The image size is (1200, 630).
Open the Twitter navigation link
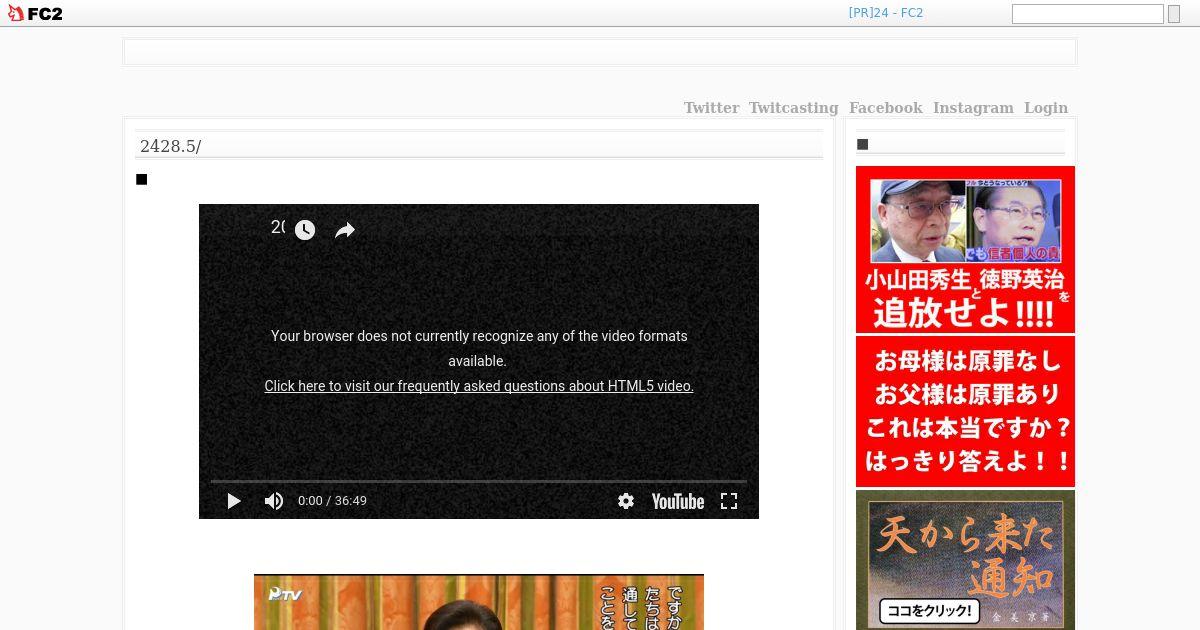[x=711, y=108]
